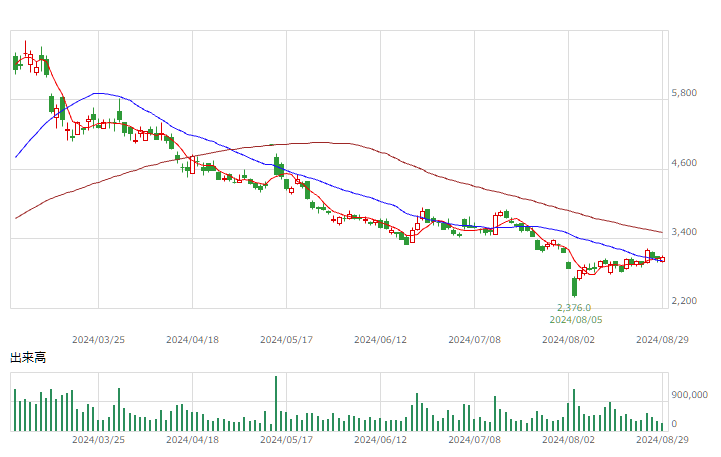Select the 2,376.0 low price annotation
This screenshot has height=457, width=721.
[x=574, y=308]
